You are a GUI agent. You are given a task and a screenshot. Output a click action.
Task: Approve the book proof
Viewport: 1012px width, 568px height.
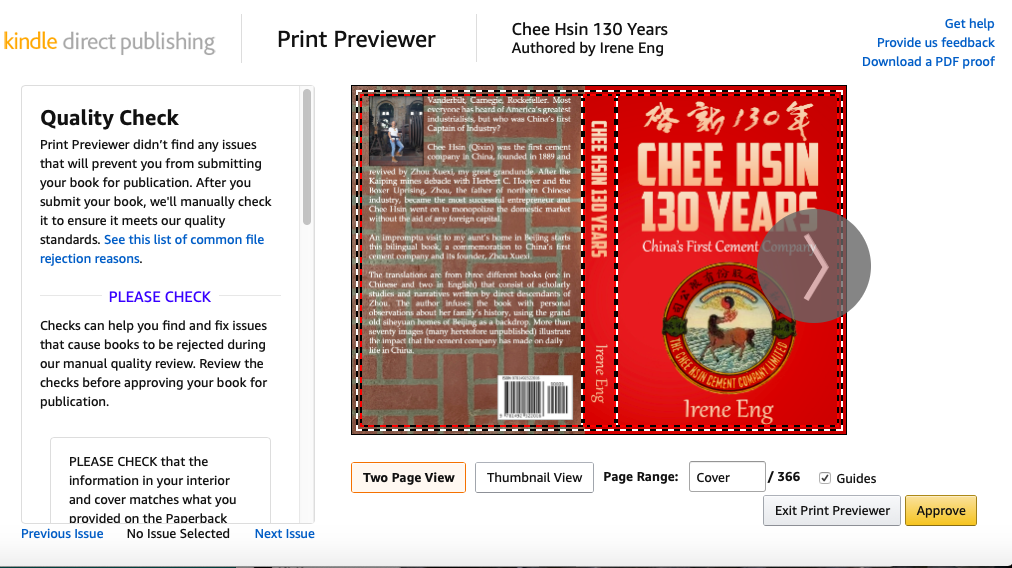[x=941, y=511]
